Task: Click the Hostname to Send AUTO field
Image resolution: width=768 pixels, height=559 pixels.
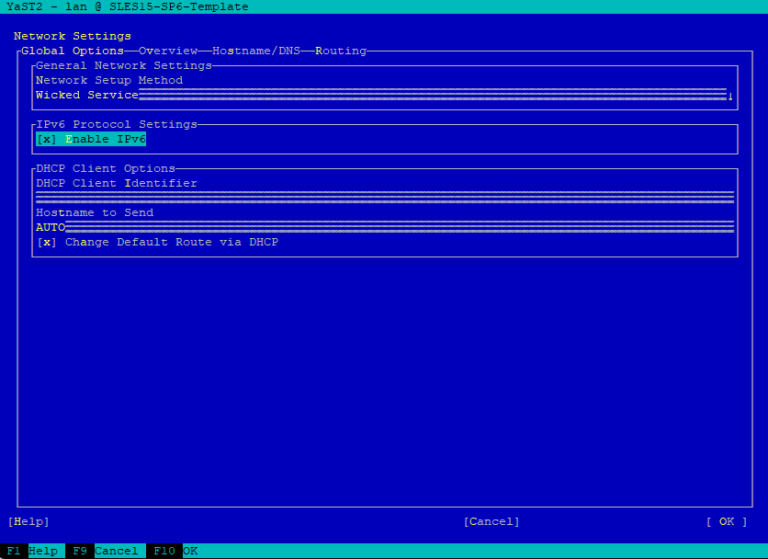Action: (x=385, y=228)
